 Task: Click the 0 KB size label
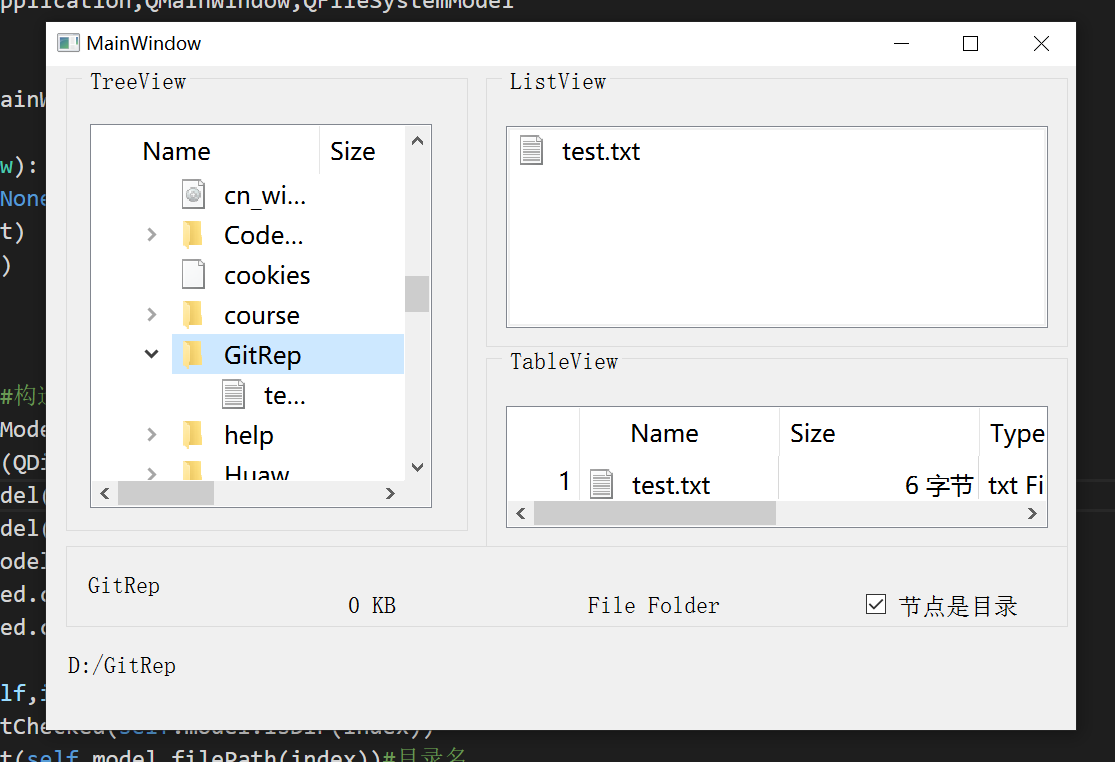372,605
